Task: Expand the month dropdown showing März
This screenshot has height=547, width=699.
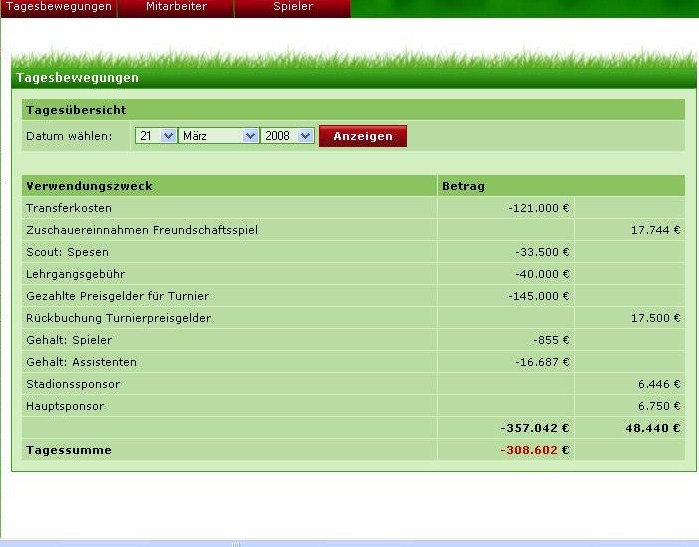Action: pos(218,136)
